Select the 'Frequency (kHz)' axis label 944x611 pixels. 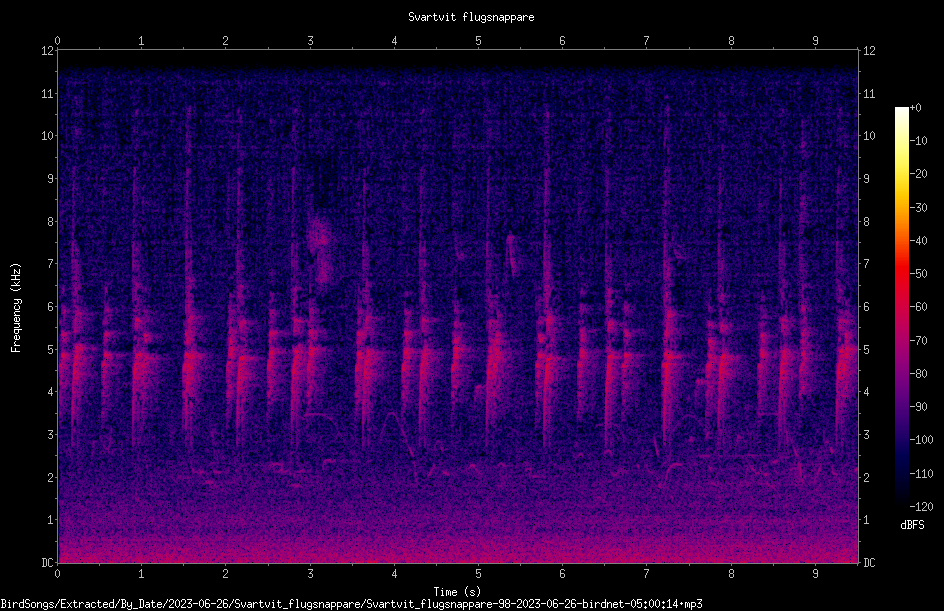[16, 308]
